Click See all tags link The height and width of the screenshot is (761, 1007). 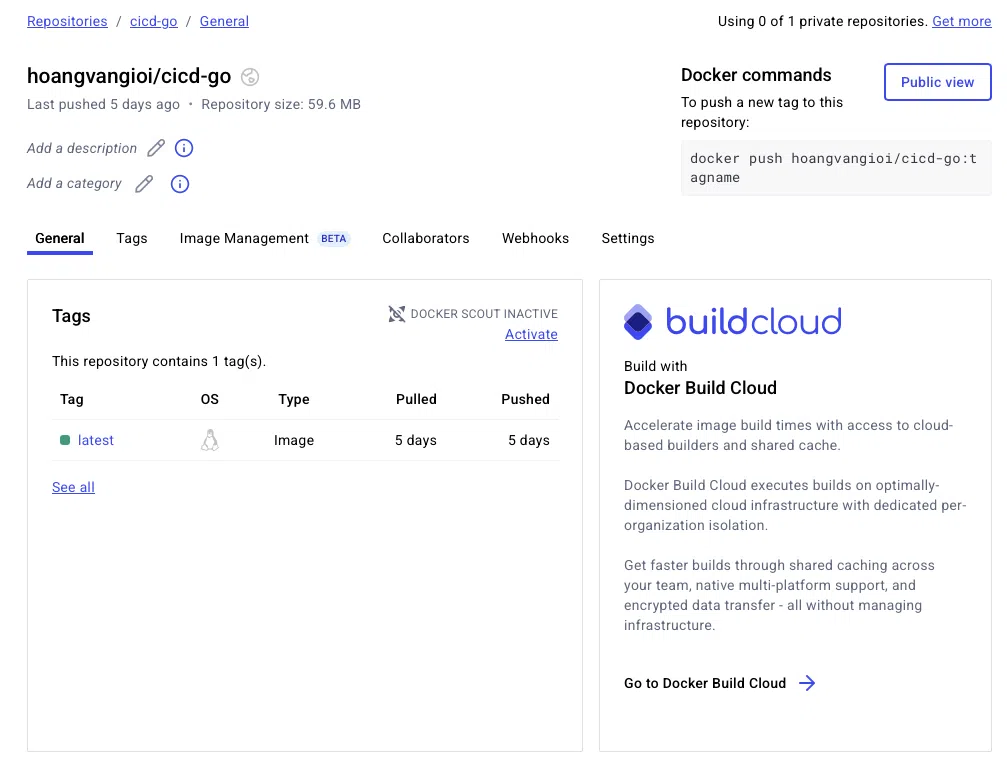pyautogui.click(x=73, y=487)
